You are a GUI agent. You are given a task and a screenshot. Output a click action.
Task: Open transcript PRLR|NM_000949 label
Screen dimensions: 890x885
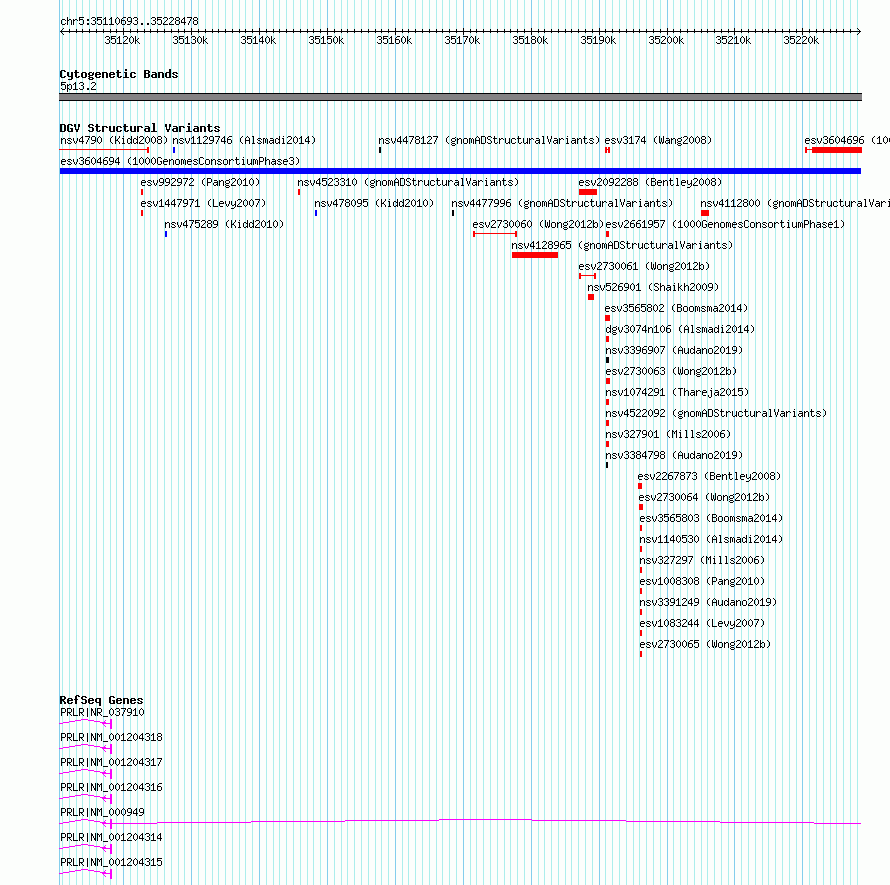pos(102,812)
